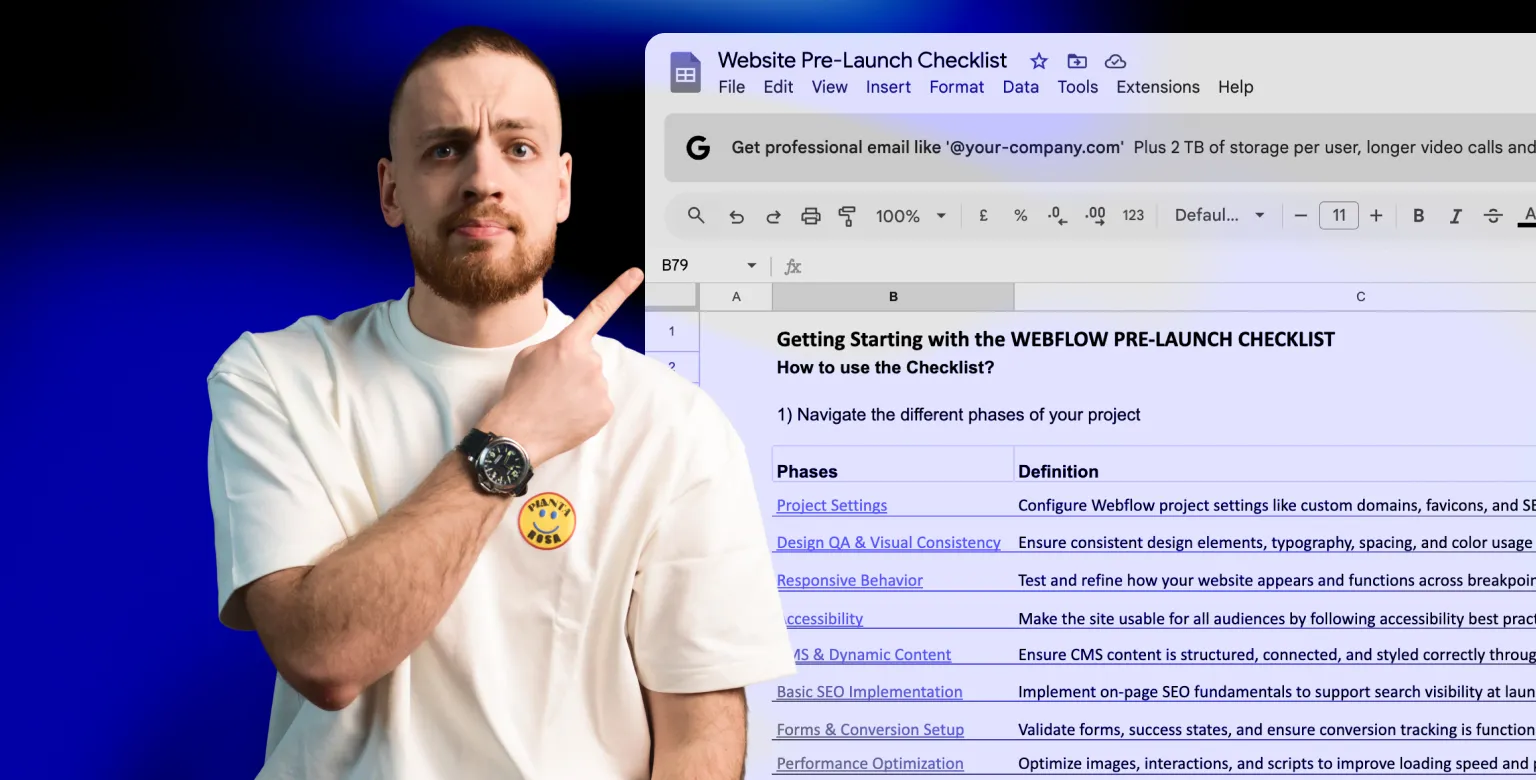1536x780 pixels.
Task: Click the move to folder icon
Action: click(1077, 61)
